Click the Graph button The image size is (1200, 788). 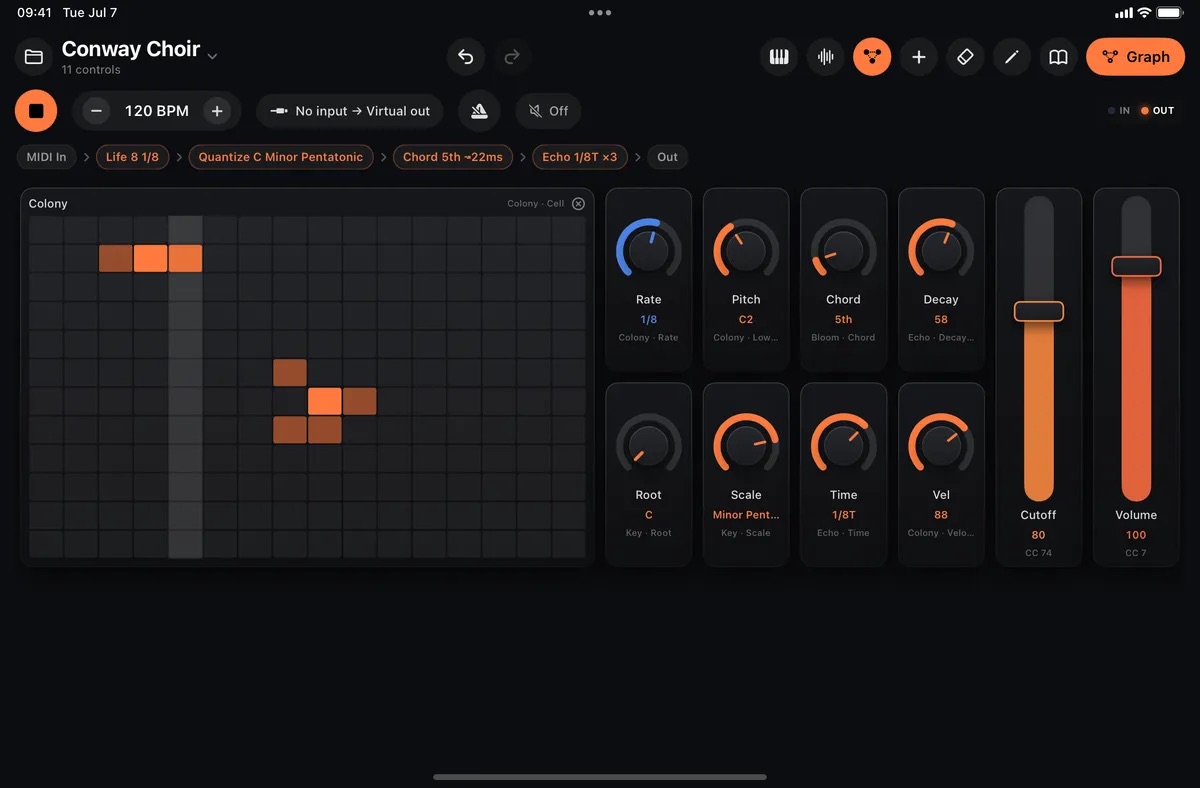pos(1135,57)
